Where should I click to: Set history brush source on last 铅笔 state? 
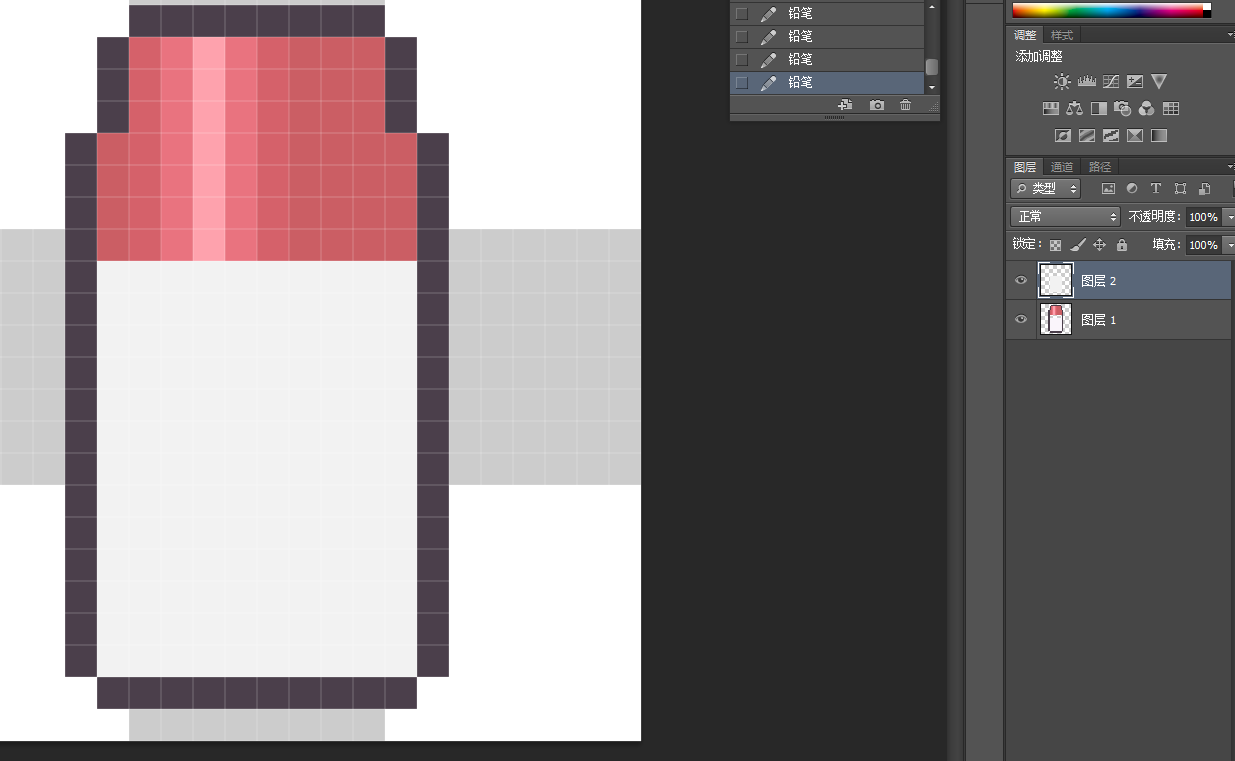click(x=741, y=82)
